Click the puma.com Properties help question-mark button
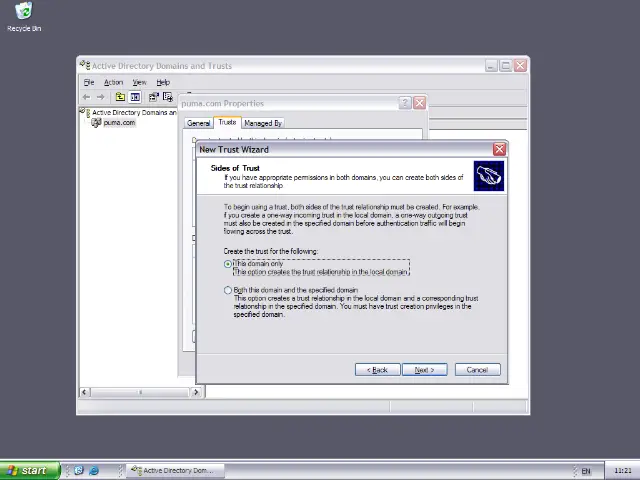640x480 pixels. coord(405,103)
